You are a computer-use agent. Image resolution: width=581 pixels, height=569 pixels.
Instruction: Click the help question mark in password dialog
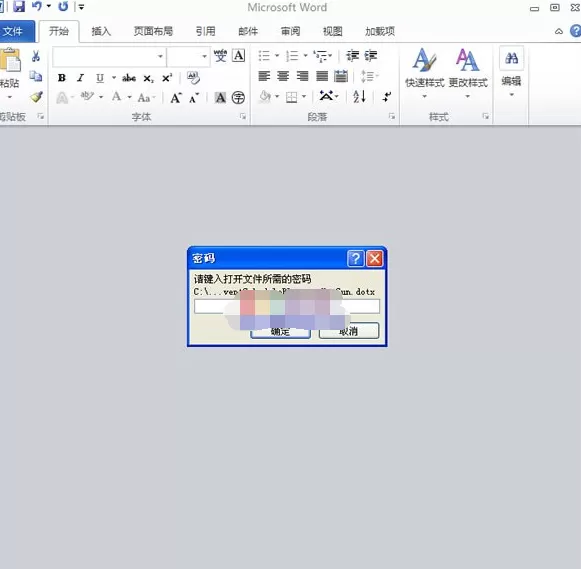[356, 258]
